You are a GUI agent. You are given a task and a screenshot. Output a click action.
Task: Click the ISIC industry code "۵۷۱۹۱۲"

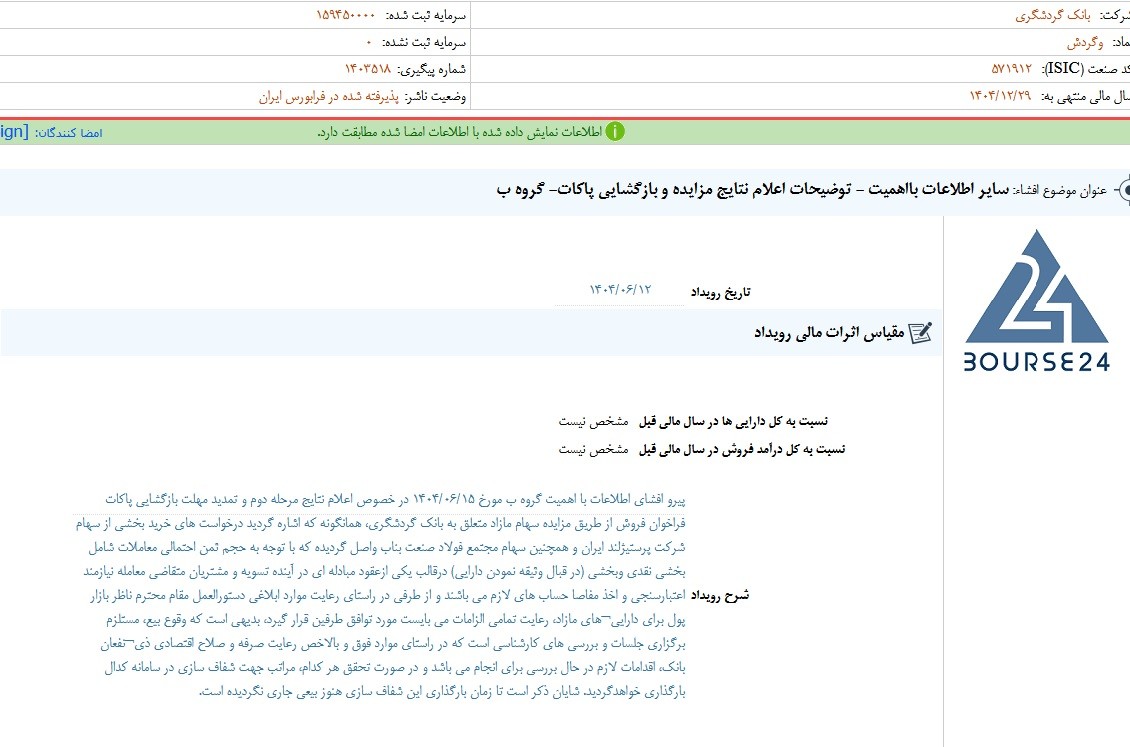coord(1012,69)
